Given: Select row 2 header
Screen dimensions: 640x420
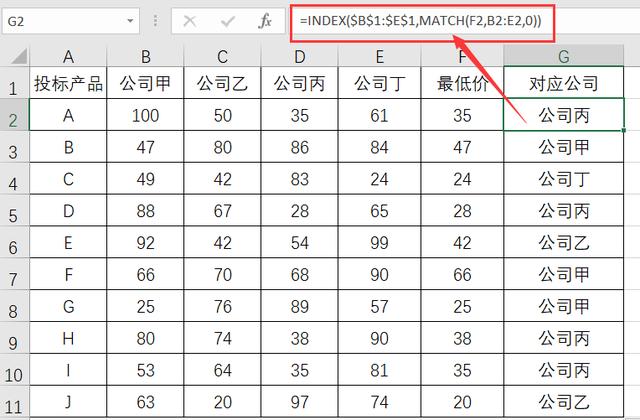Looking at the screenshot, I should [14, 115].
